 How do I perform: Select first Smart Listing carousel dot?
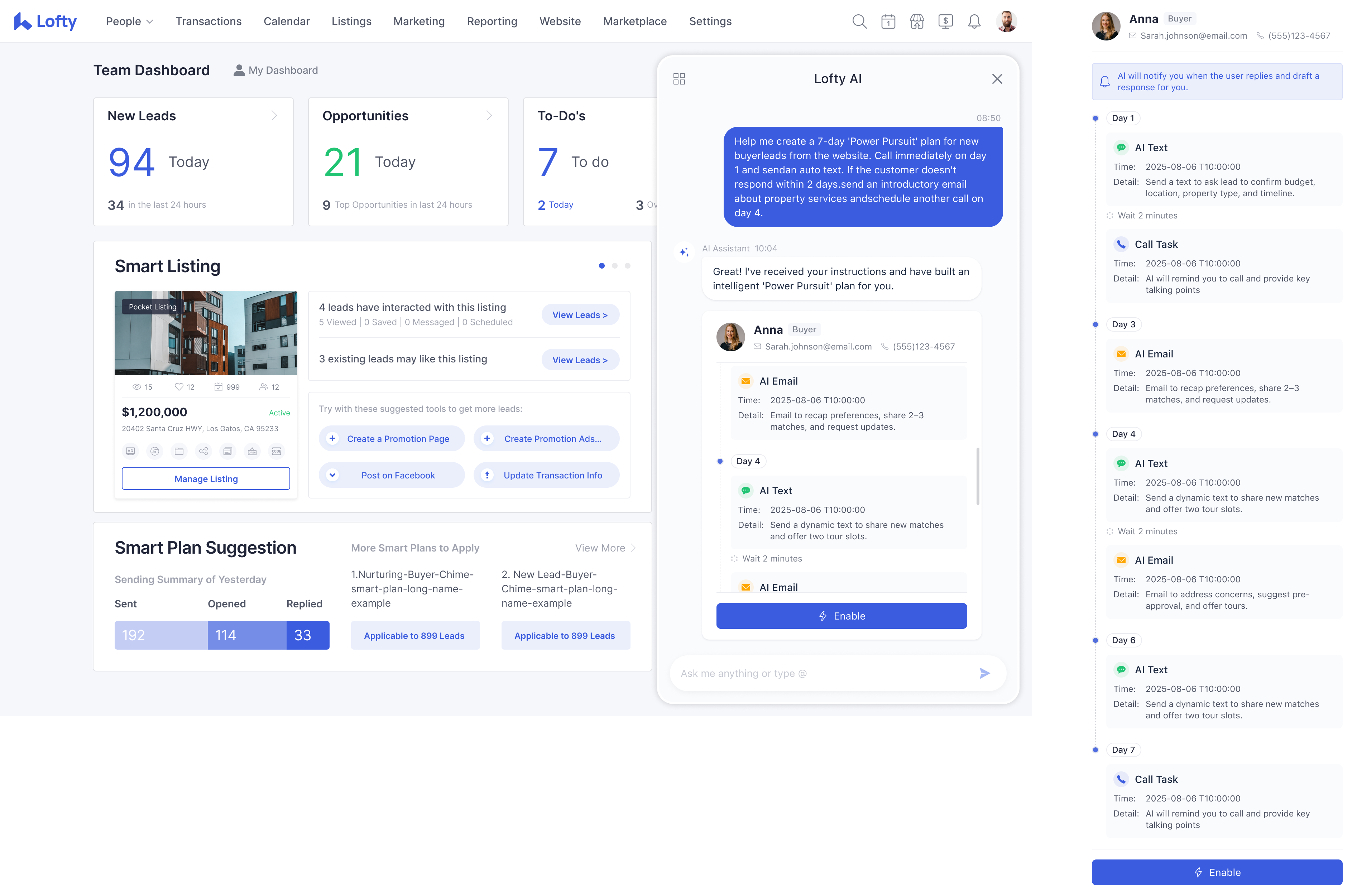tap(601, 266)
